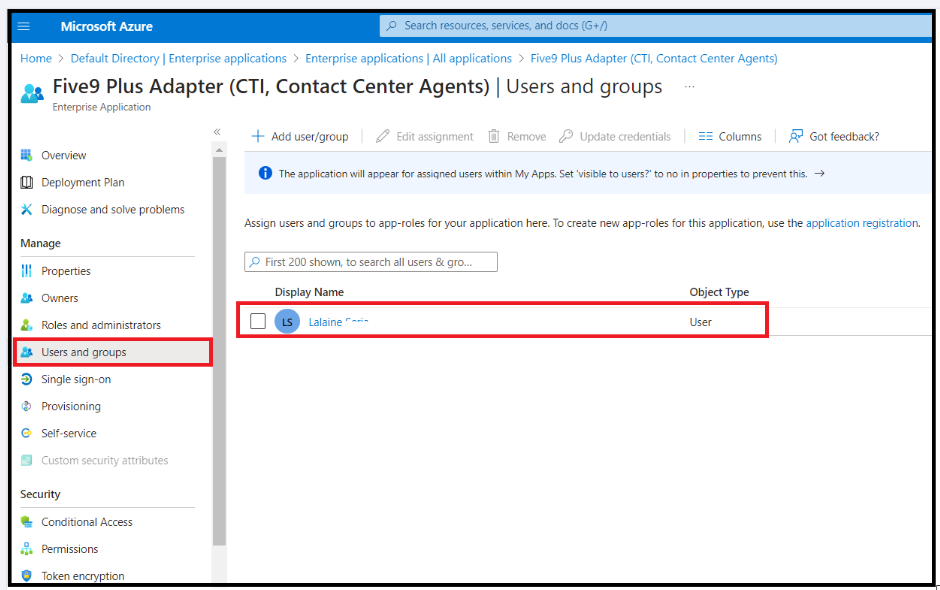Sort by Display Name column header
The height and width of the screenshot is (590, 940).
309,292
